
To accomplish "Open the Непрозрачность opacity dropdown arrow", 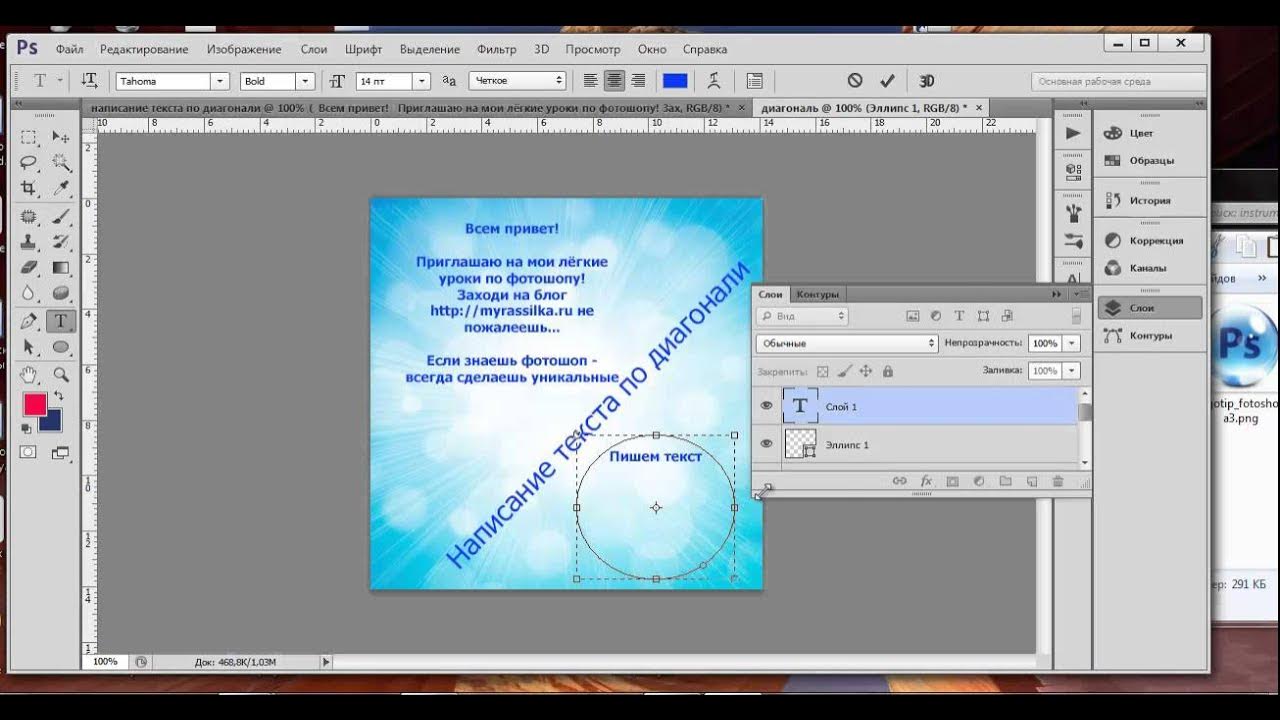I will coord(1072,343).
